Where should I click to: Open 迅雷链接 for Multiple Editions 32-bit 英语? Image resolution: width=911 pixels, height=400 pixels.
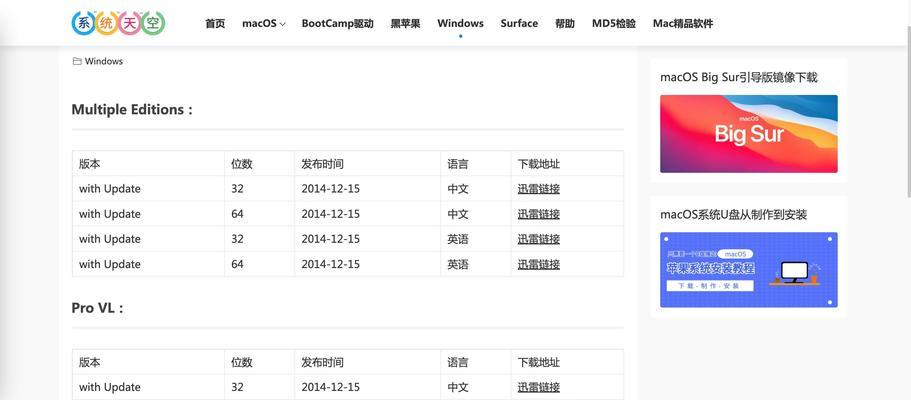click(539, 239)
